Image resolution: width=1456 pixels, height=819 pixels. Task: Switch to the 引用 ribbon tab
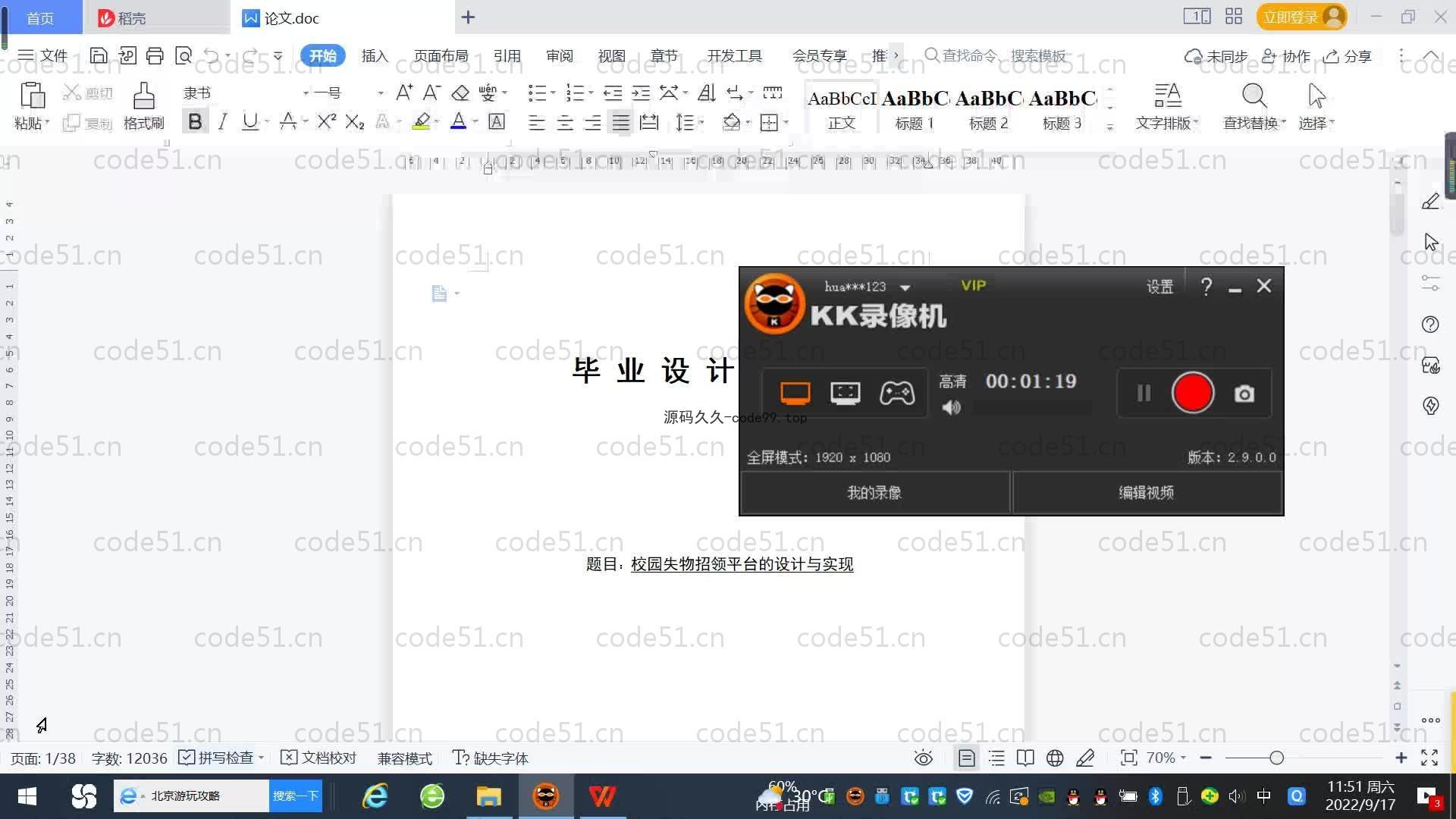(x=507, y=55)
